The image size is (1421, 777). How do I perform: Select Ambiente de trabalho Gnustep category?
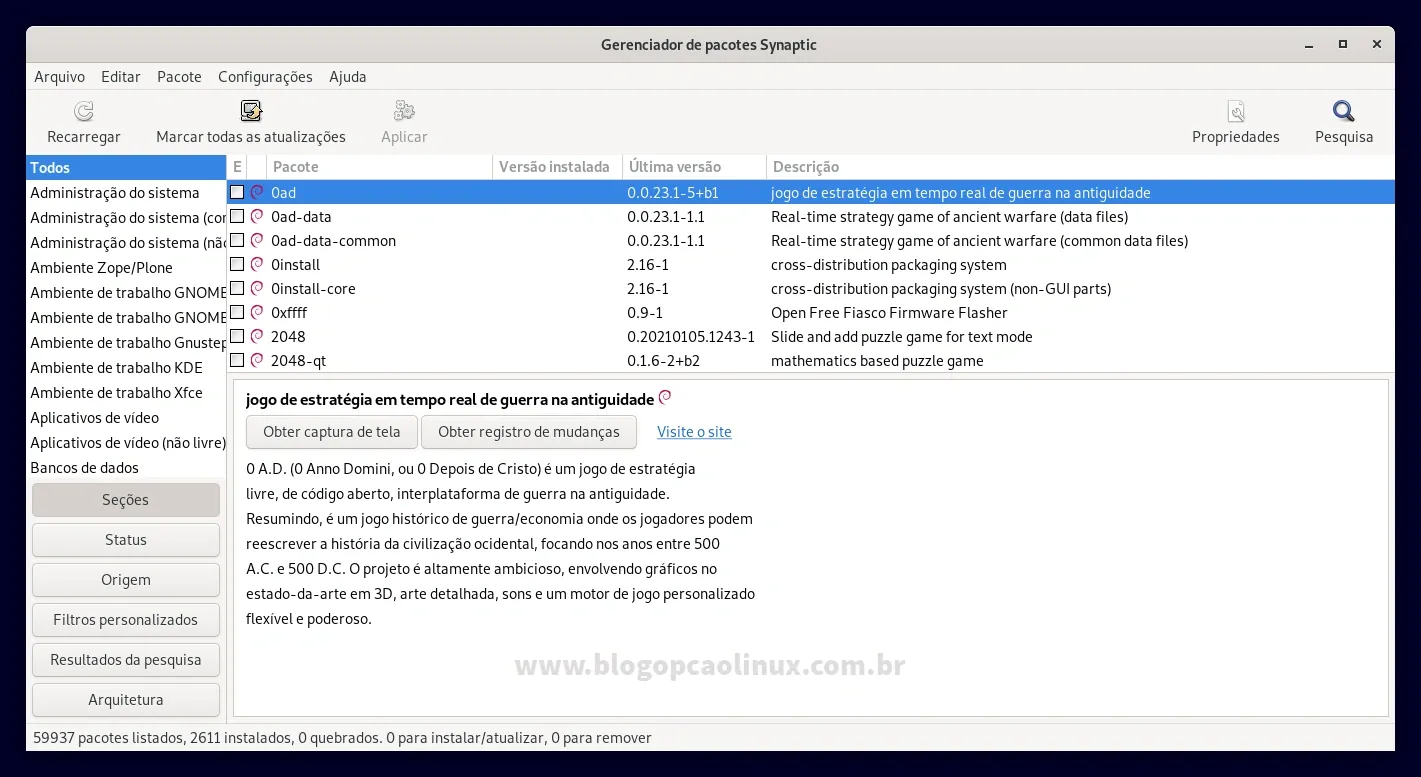click(x=127, y=343)
